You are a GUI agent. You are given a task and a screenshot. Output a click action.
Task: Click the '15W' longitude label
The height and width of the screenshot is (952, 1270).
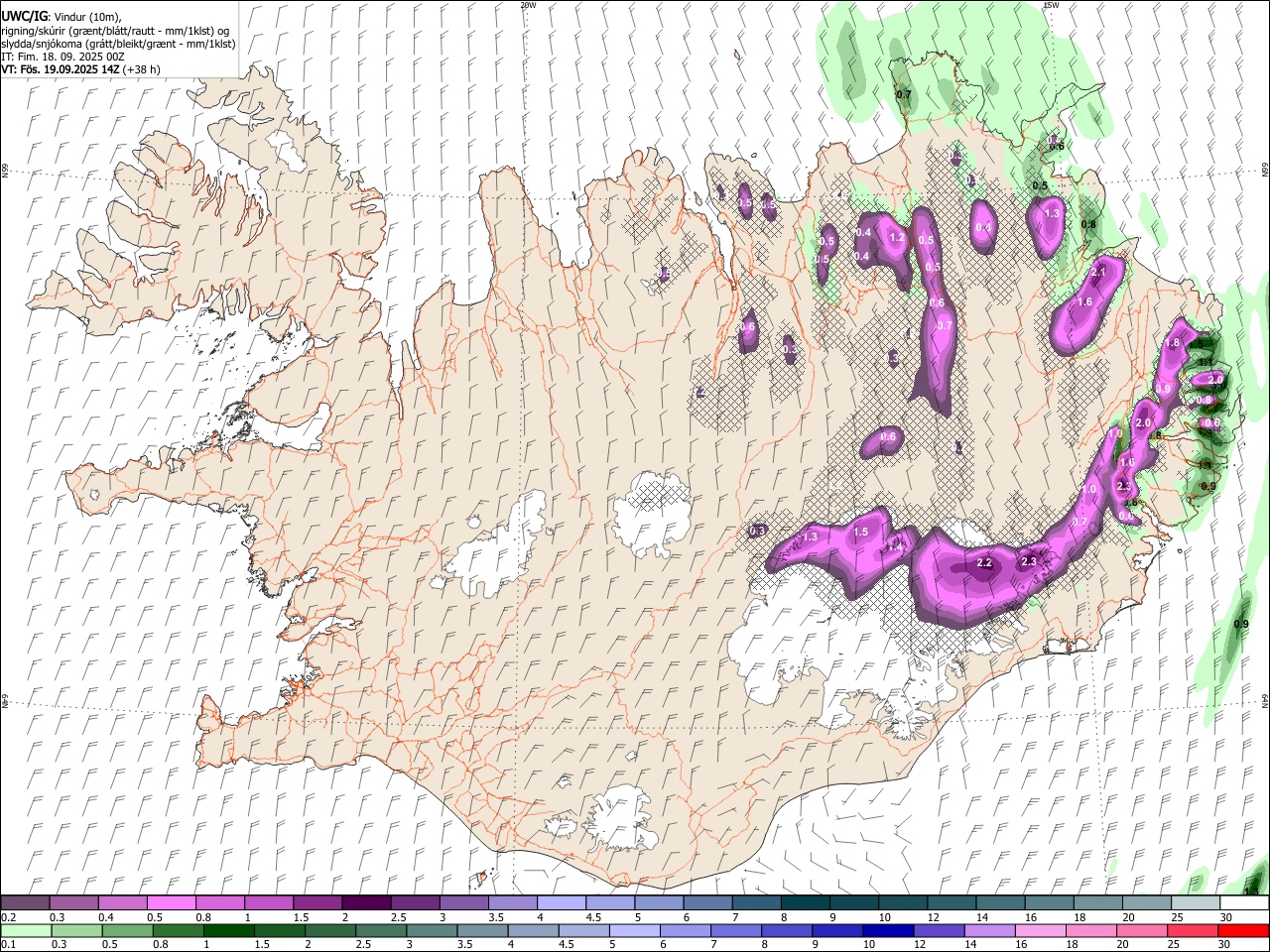coord(1051,5)
